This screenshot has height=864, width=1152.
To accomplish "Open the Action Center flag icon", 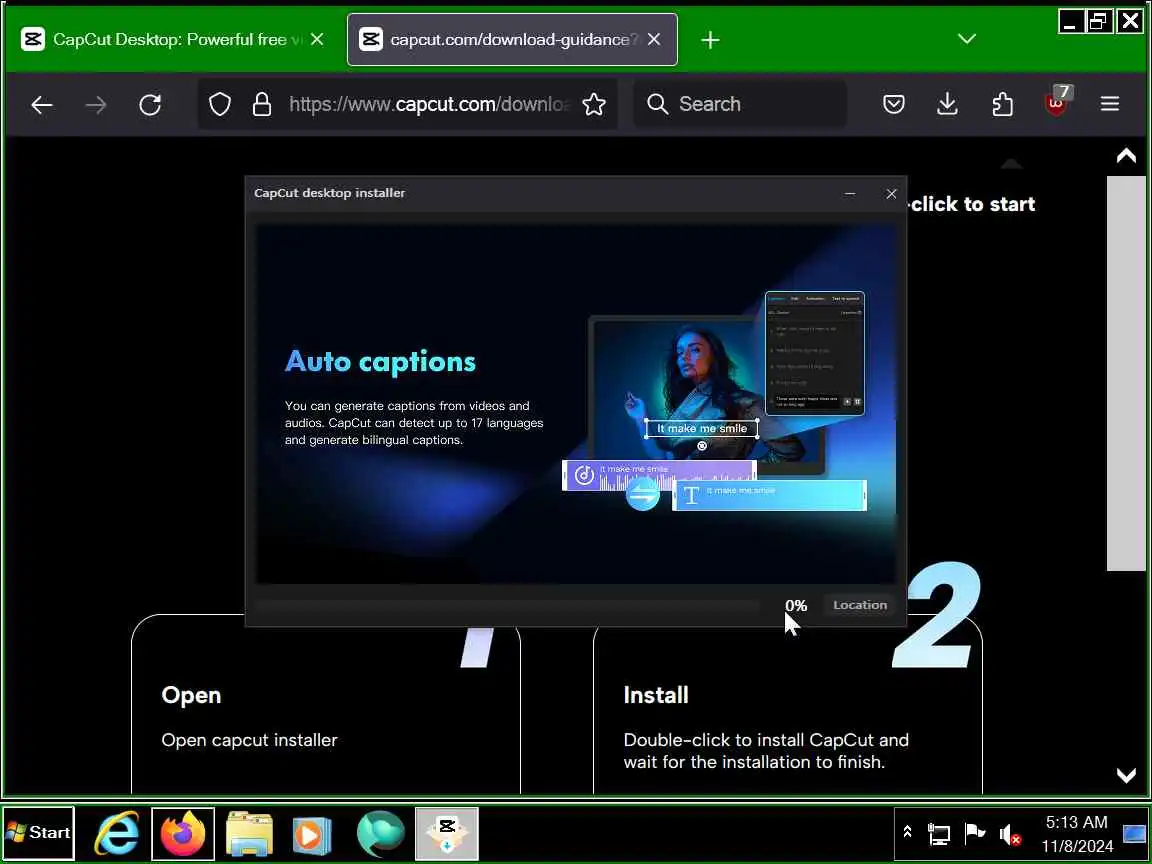I will coord(974,833).
